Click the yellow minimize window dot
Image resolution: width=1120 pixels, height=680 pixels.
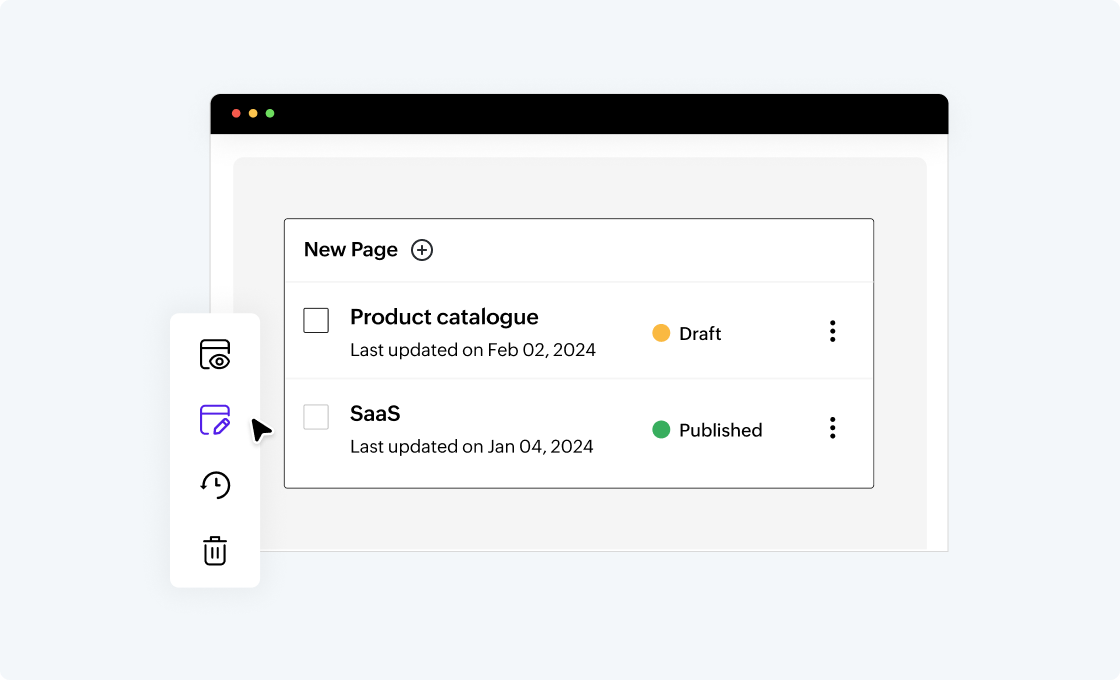pos(253,113)
